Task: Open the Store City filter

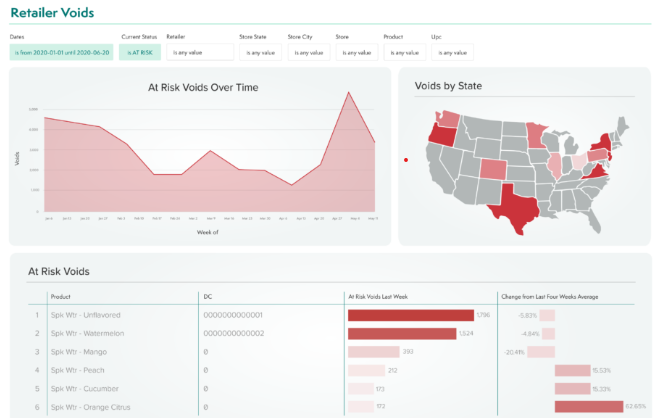Action: [x=309, y=52]
